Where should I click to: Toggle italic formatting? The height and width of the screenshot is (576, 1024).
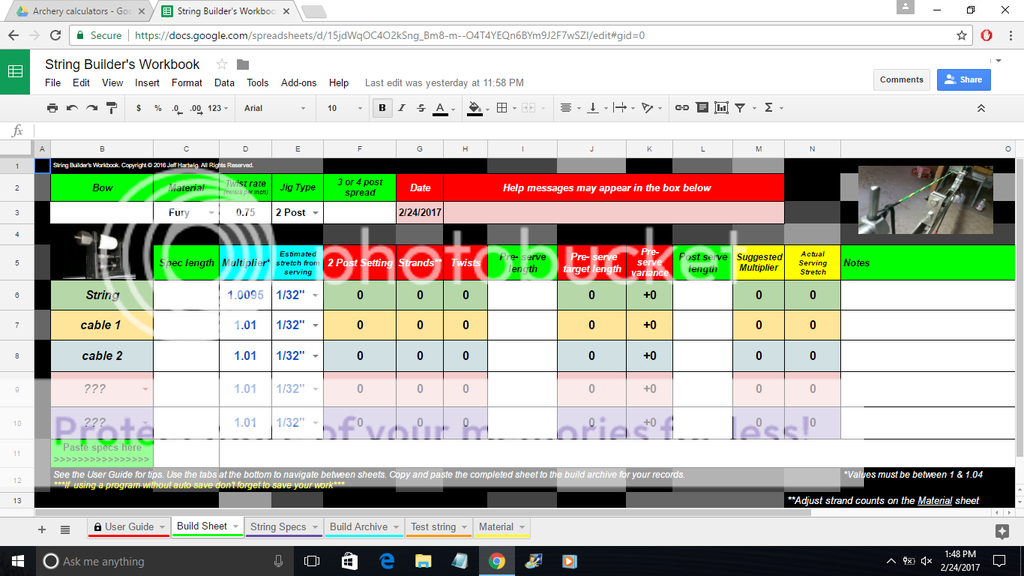[x=401, y=108]
